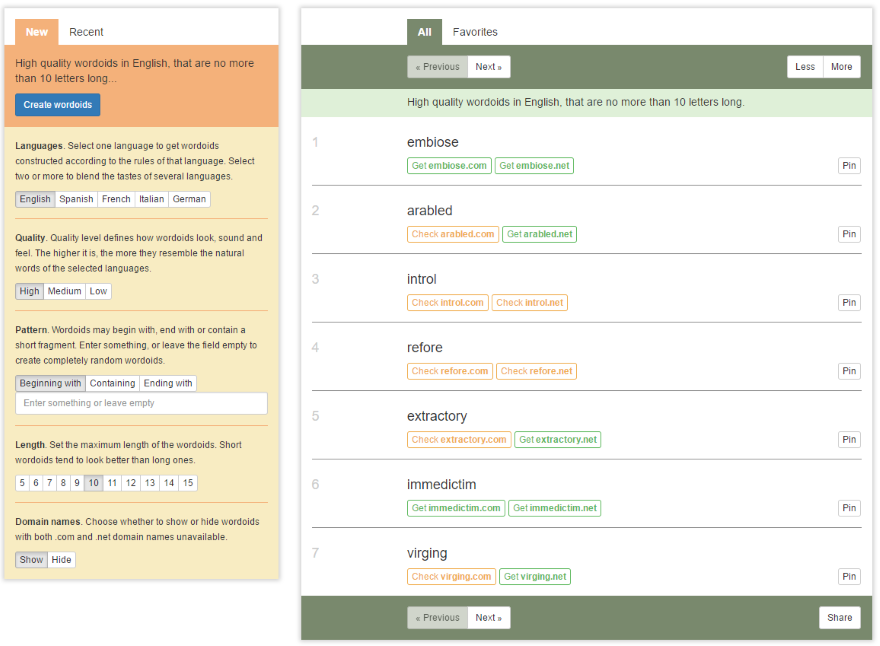
Task: Set quality to Medium
Action: (64, 292)
